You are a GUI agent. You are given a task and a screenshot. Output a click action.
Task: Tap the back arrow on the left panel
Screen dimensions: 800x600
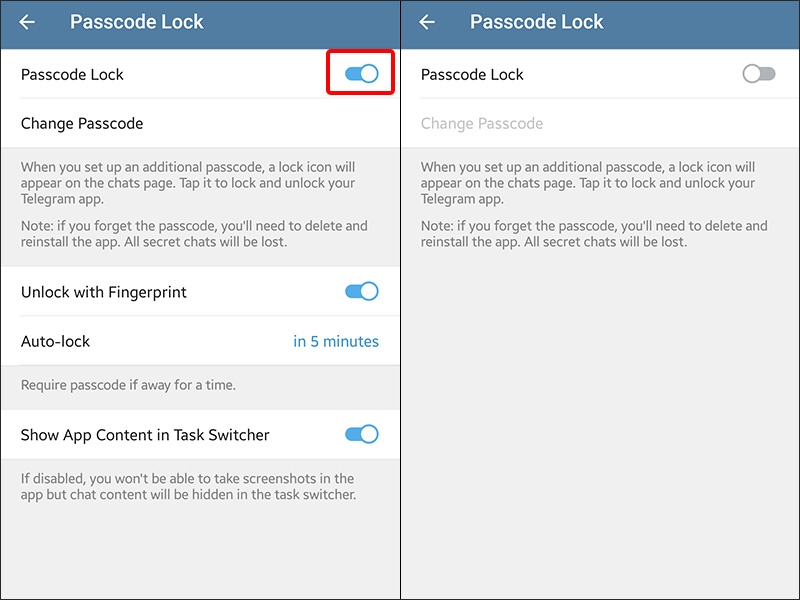pos(28,22)
